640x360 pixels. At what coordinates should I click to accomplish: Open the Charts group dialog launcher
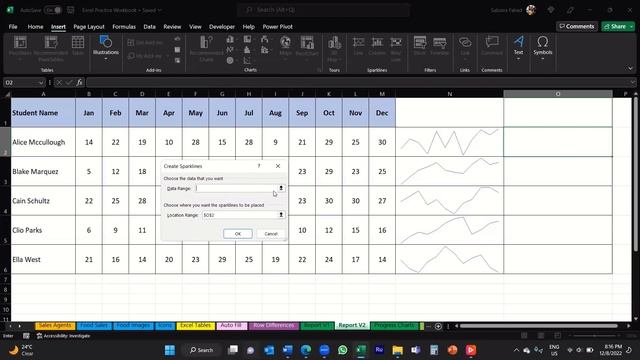[x=319, y=70]
